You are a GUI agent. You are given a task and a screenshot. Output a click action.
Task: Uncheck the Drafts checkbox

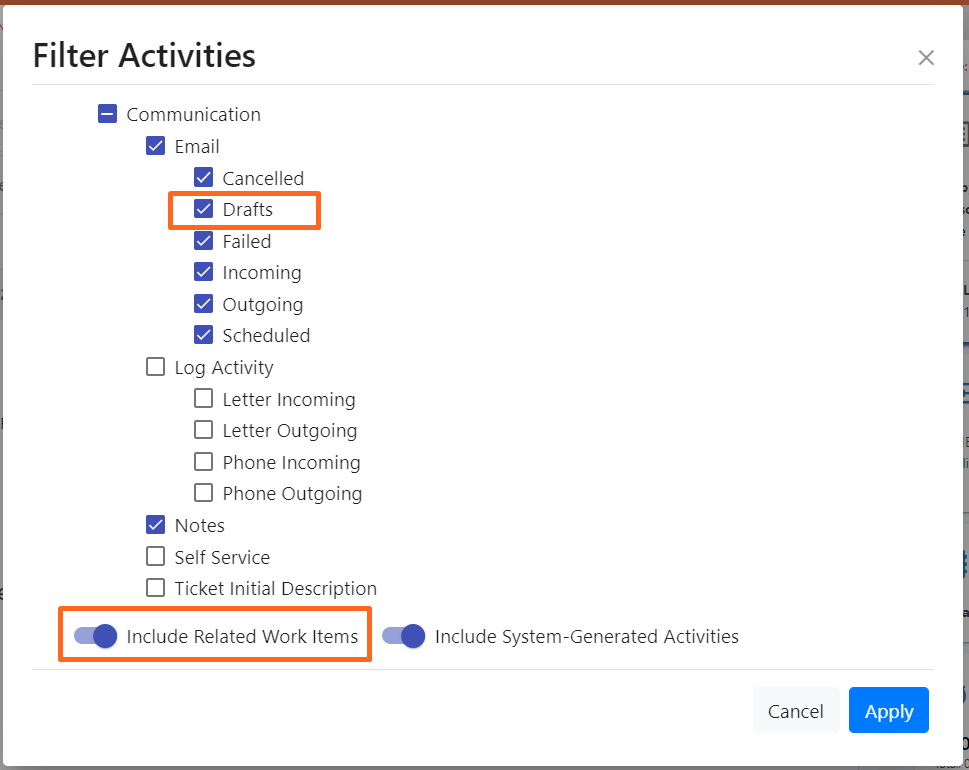204,209
